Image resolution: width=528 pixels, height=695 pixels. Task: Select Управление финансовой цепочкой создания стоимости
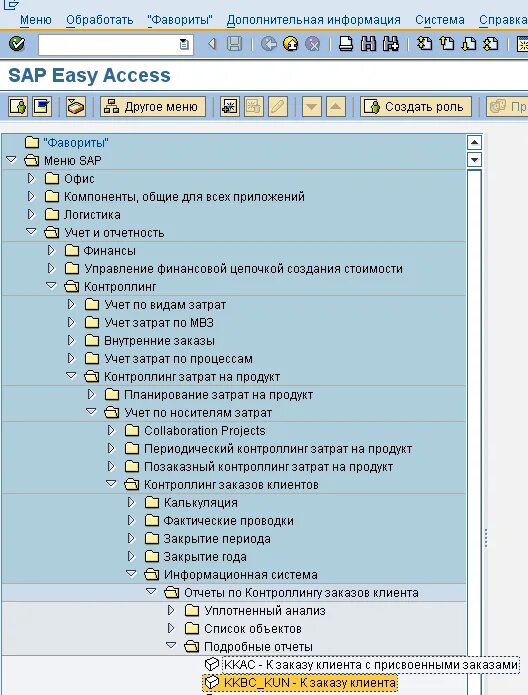pyautogui.click(x=243, y=269)
